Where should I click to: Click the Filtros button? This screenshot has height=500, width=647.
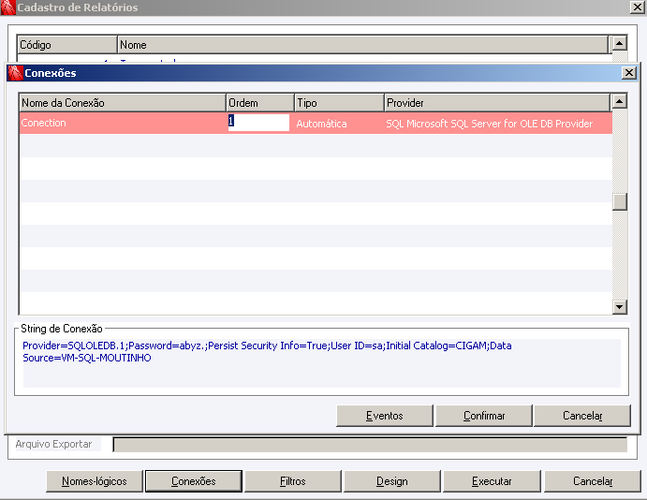coord(293,481)
